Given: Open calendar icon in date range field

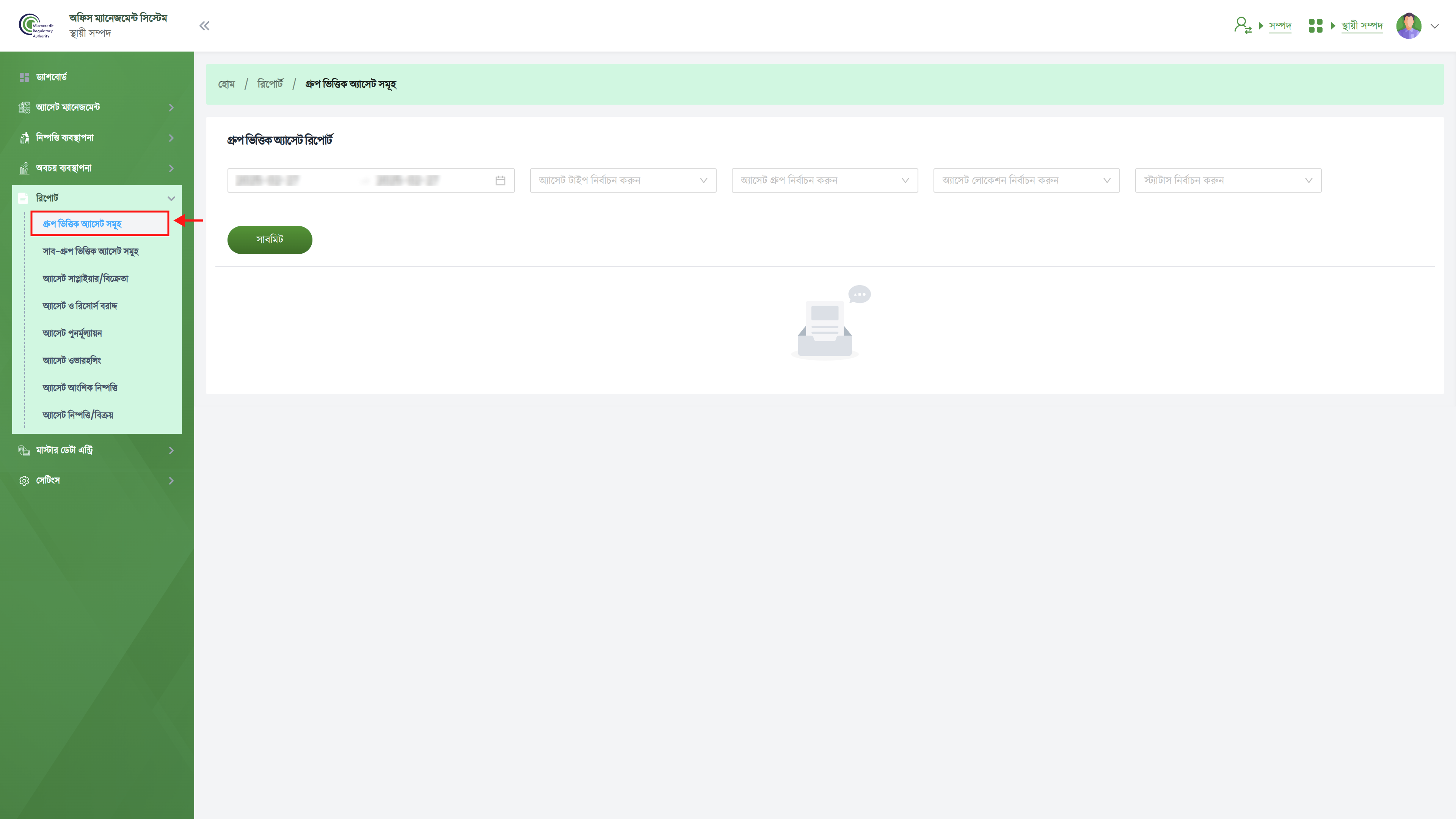Looking at the screenshot, I should [x=500, y=180].
